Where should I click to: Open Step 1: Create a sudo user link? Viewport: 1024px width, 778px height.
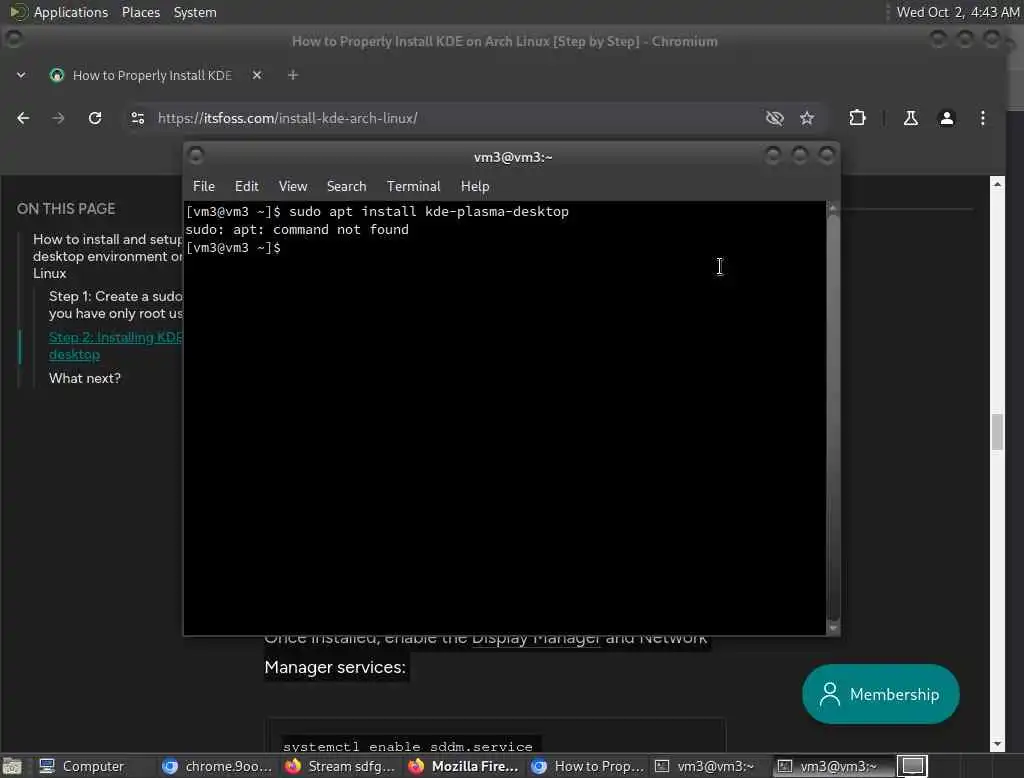[x=115, y=304]
